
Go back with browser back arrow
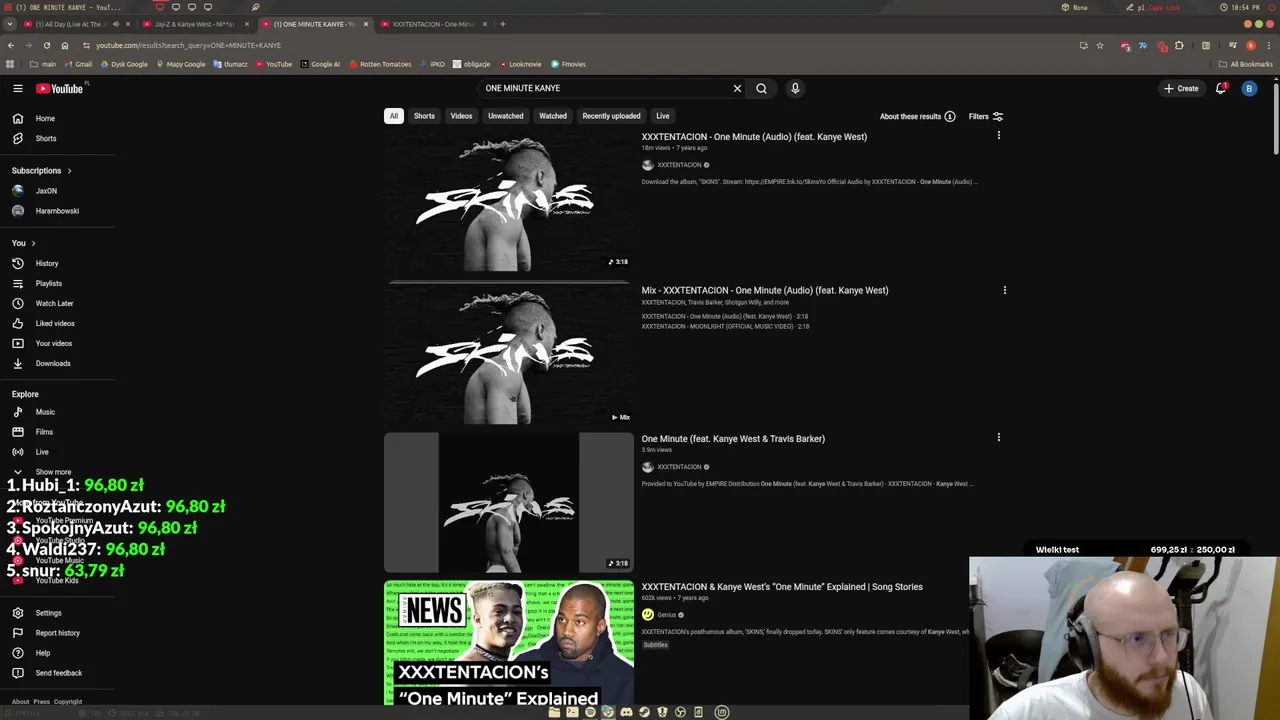pos(11,45)
